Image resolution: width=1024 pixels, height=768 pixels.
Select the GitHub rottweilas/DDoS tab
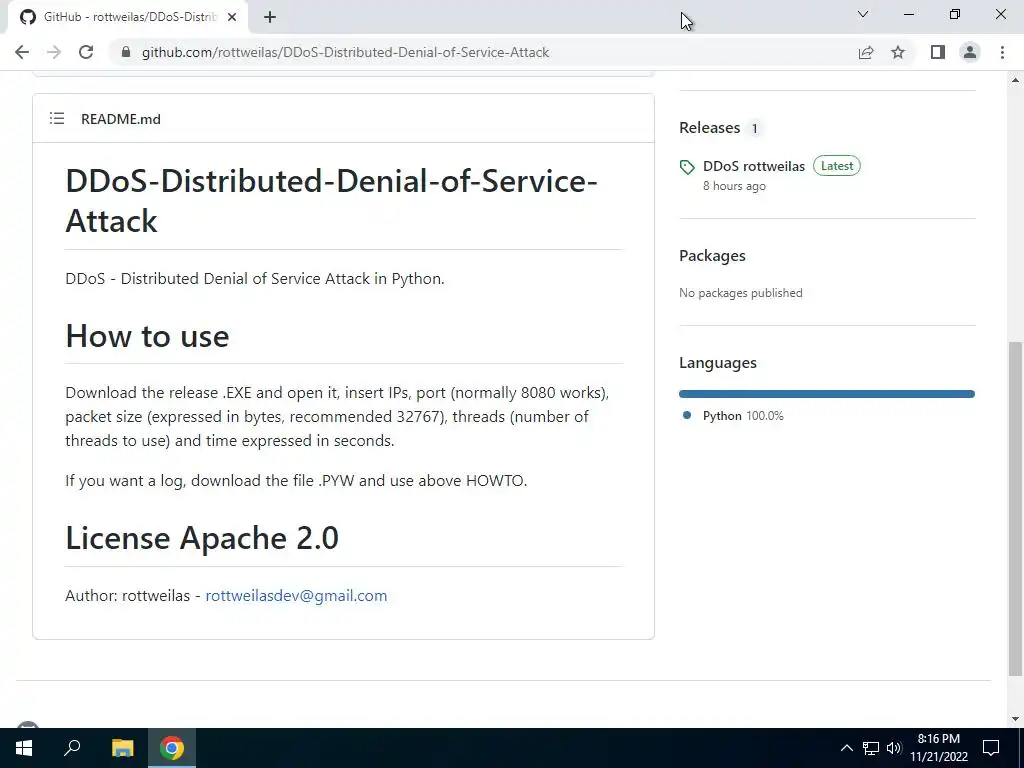(127, 18)
